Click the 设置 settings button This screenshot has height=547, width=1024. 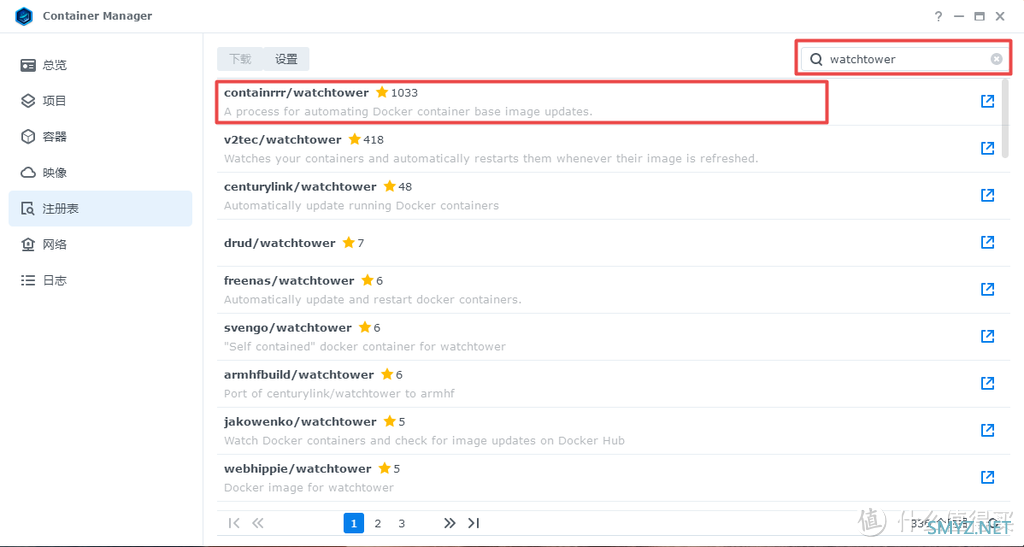coord(286,59)
